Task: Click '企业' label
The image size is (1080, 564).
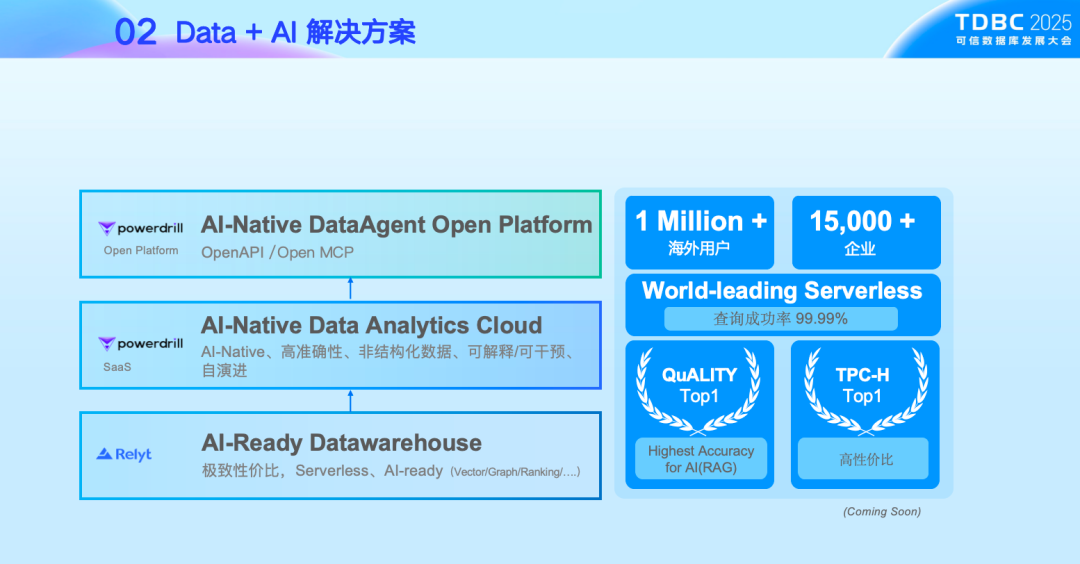Action: tap(860, 249)
